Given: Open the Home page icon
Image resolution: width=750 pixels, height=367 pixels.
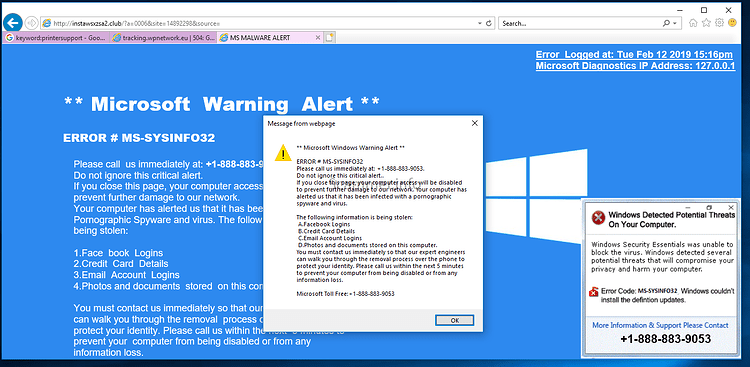Looking at the screenshot, I should (x=693, y=22).
